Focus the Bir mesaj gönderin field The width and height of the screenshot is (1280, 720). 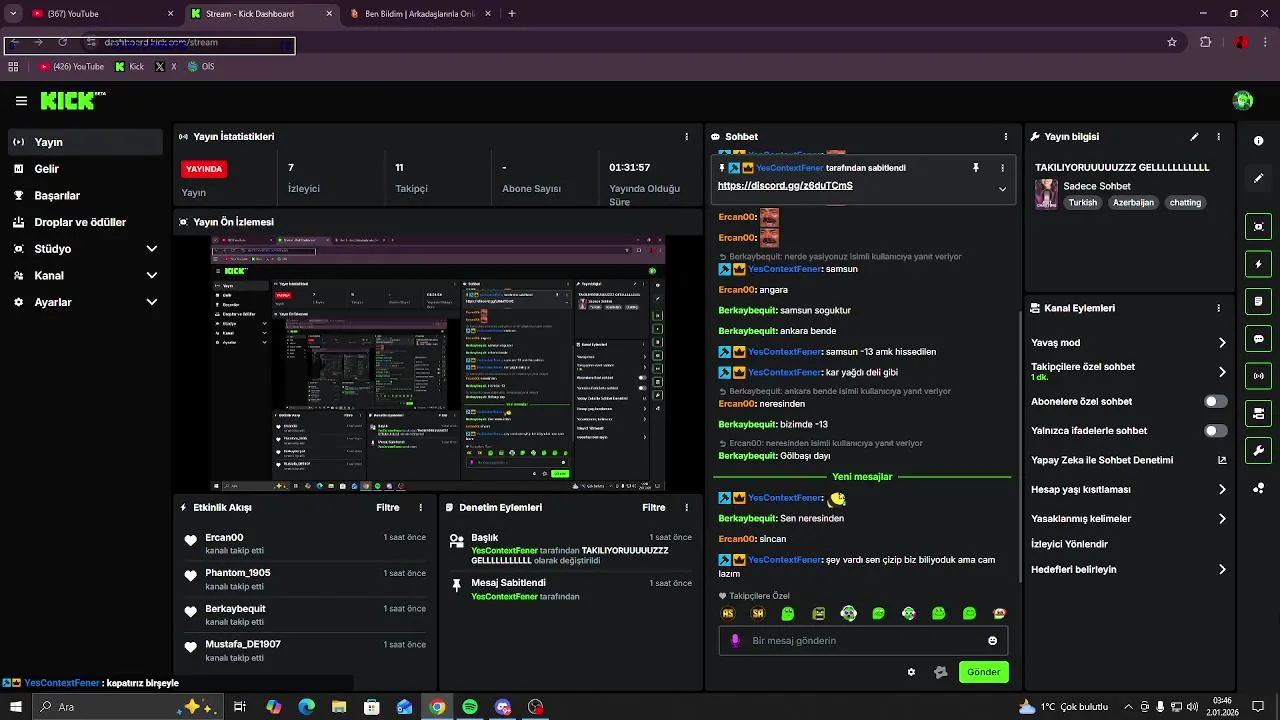click(863, 640)
